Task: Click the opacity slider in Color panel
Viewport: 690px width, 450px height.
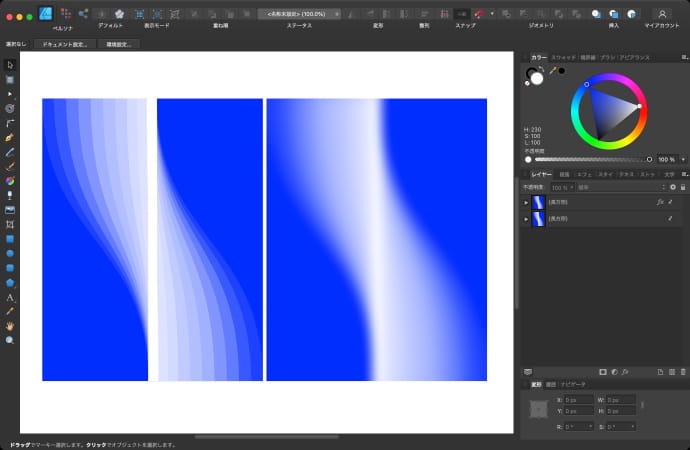Action: [590, 159]
